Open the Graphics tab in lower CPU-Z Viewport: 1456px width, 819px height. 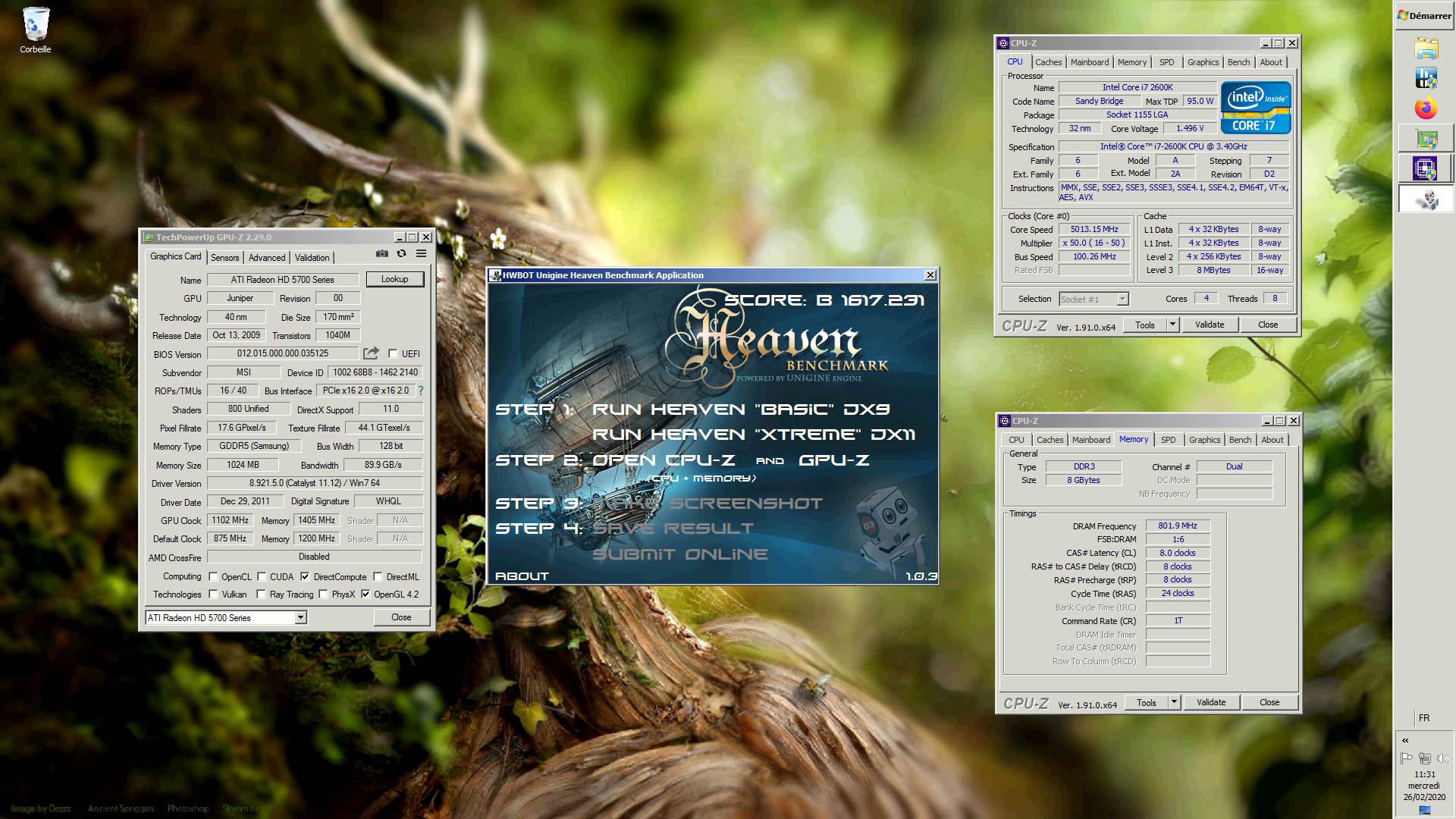(1204, 440)
